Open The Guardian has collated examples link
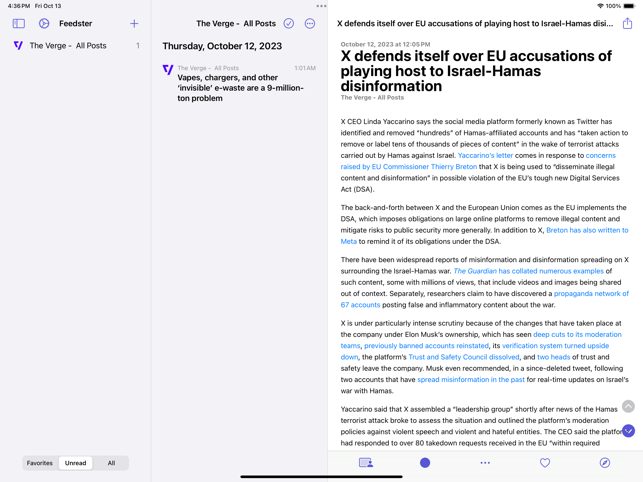The image size is (643, 482). [x=528, y=271]
